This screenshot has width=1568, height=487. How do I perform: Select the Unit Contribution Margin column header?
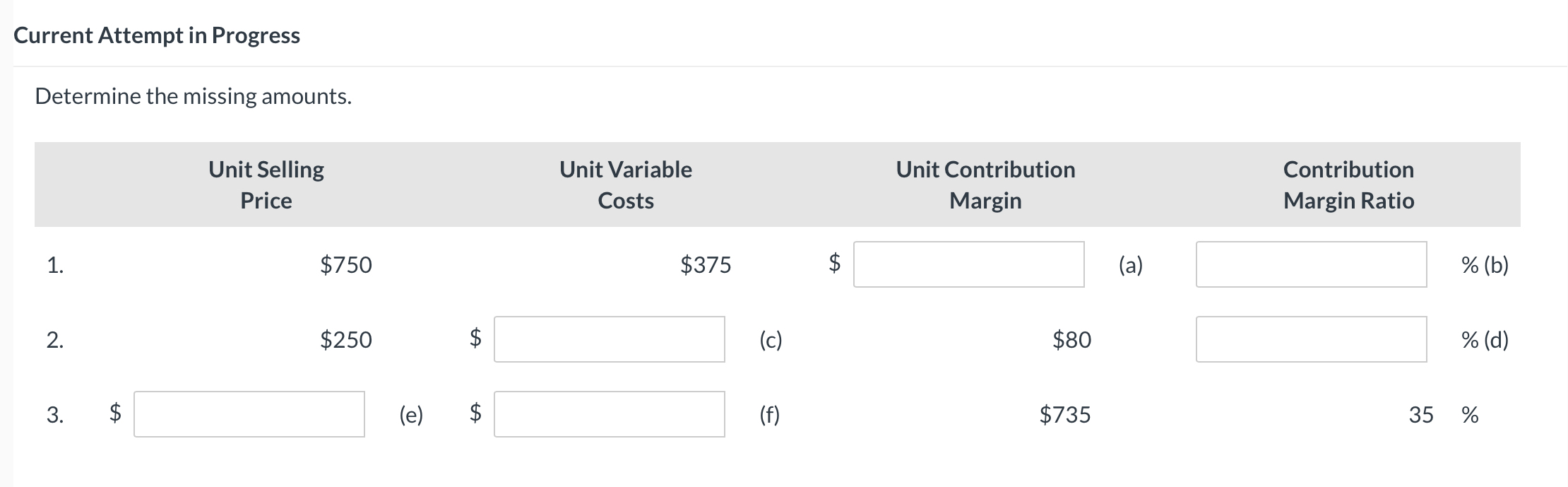(x=985, y=184)
